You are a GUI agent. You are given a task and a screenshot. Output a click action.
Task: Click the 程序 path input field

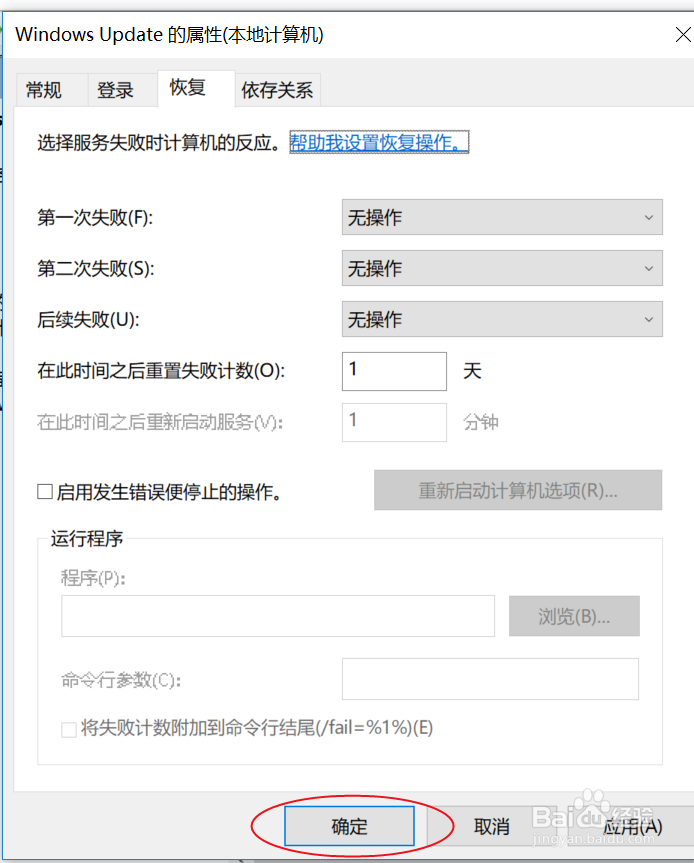[277, 616]
